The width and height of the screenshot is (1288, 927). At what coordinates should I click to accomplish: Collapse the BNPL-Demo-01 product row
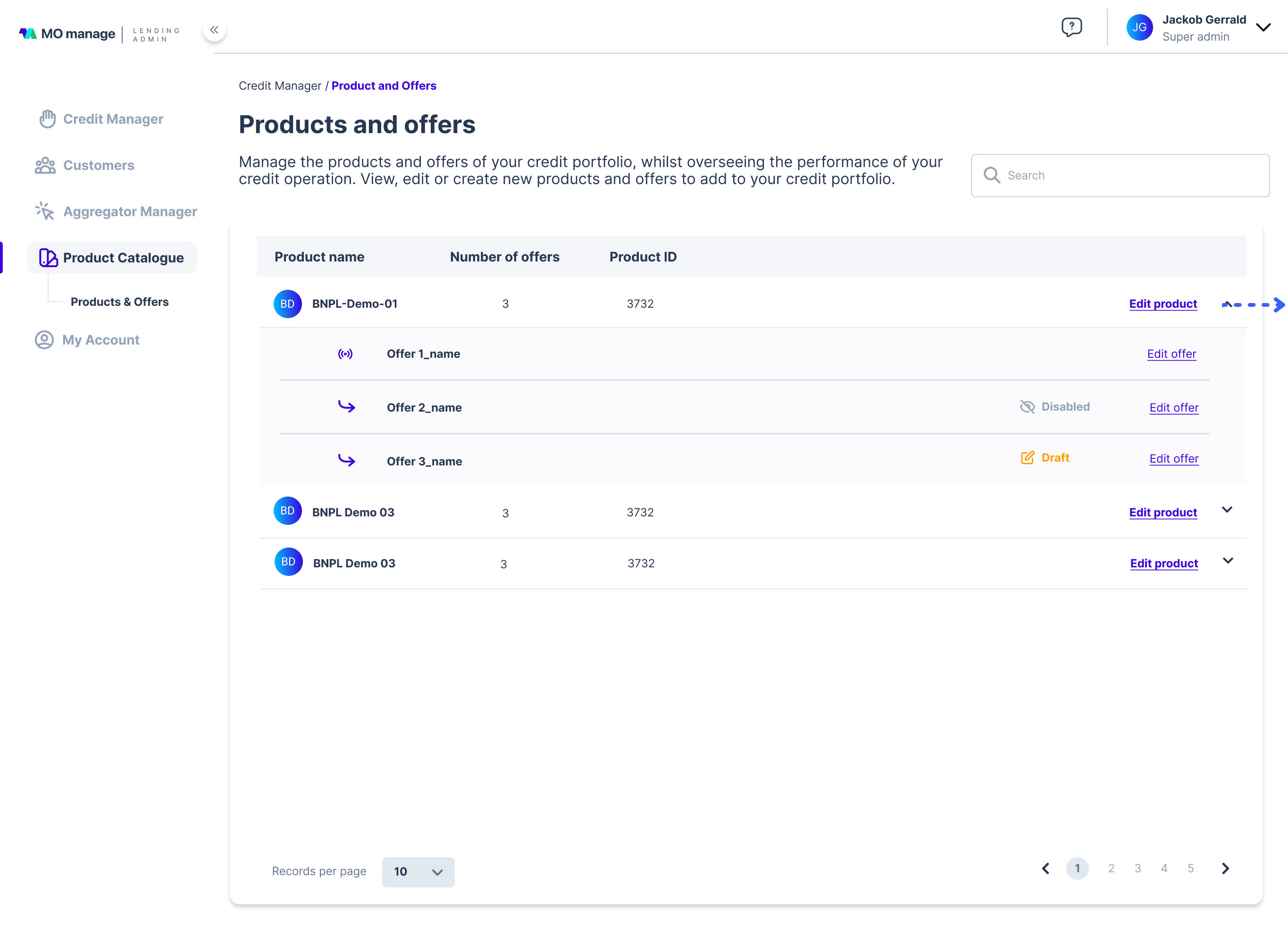(x=1227, y=304)
